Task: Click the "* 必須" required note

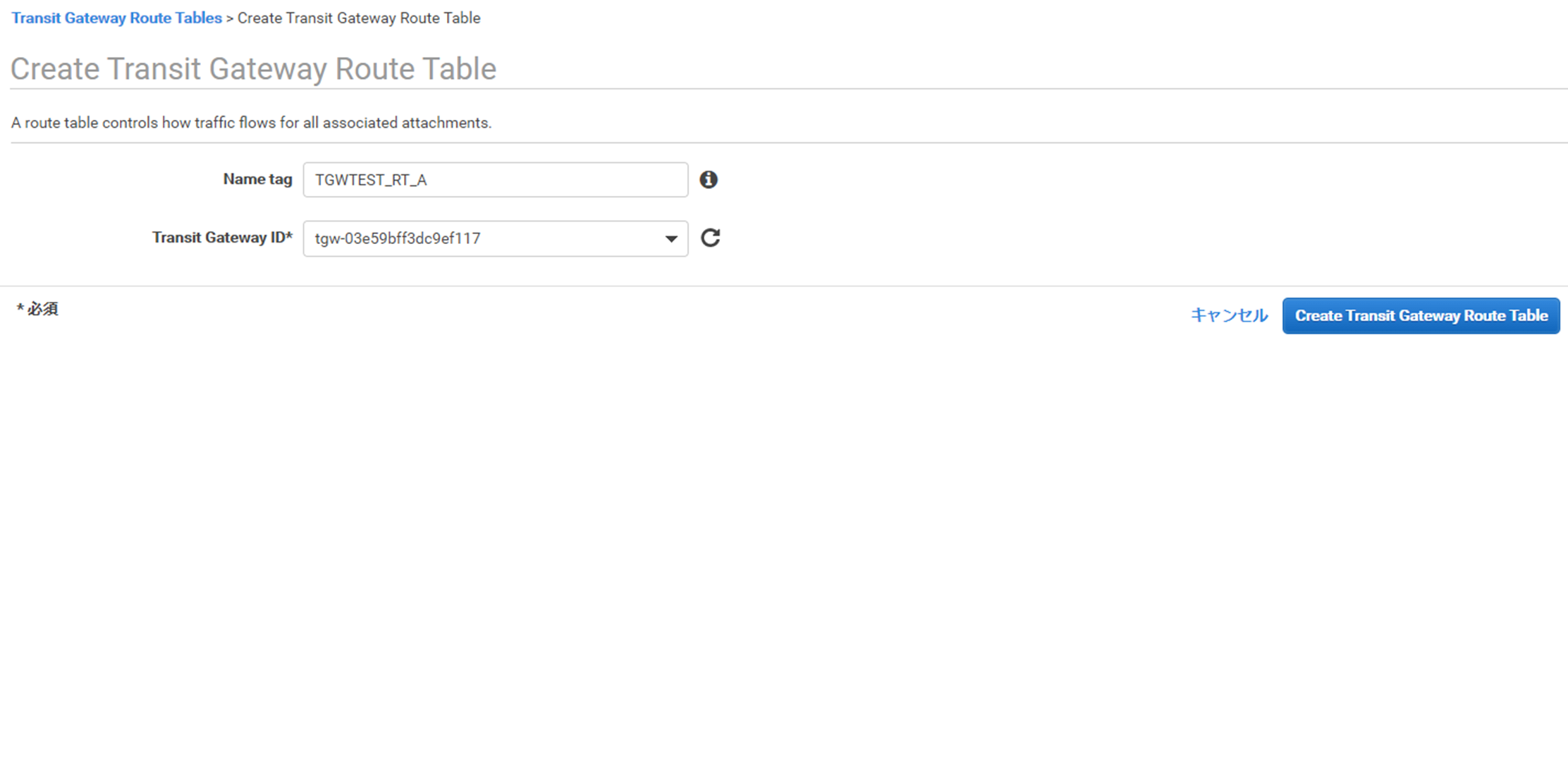Action: coord(37,309)
